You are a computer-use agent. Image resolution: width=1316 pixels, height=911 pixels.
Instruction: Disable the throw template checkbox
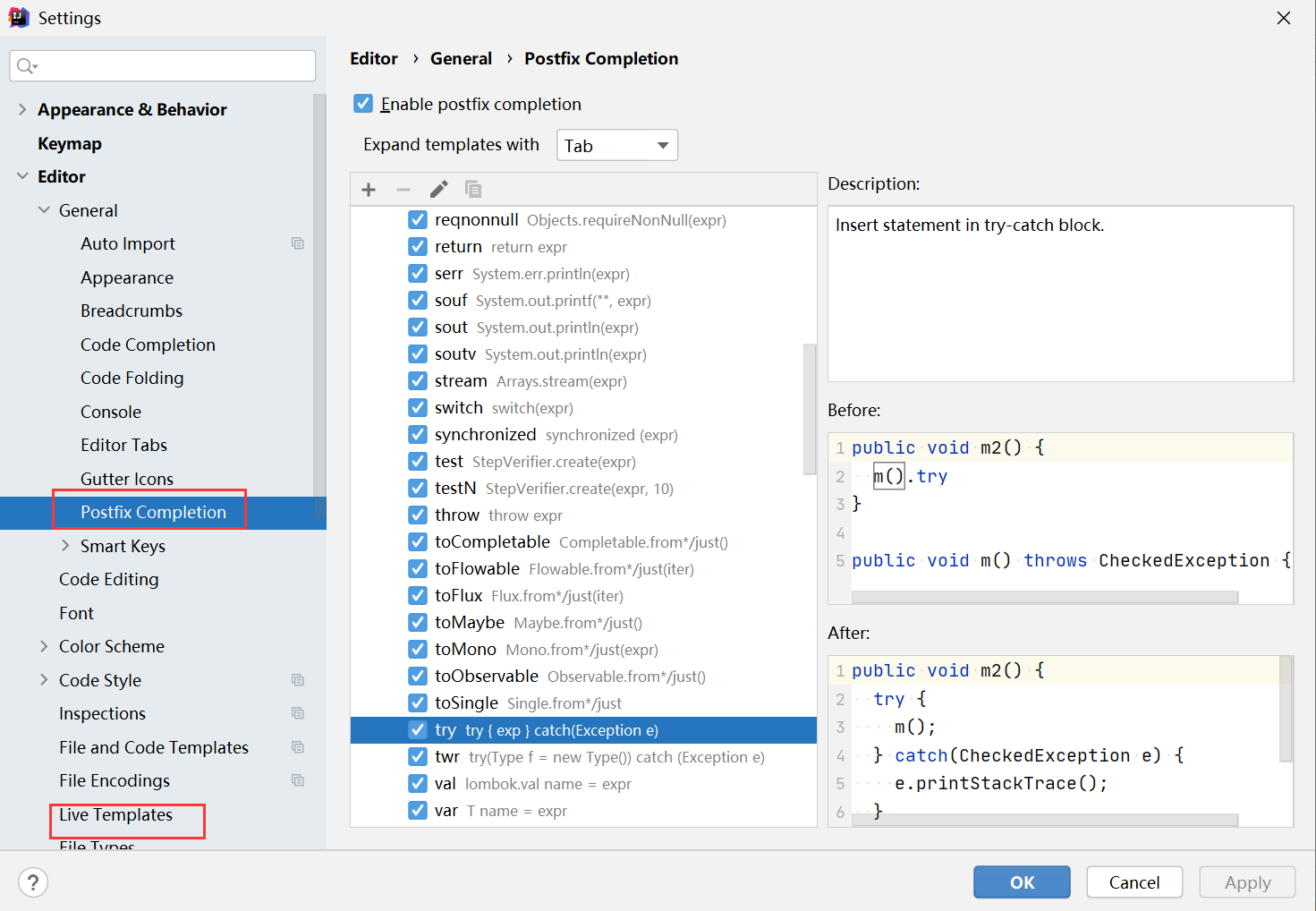coord(418,515)
